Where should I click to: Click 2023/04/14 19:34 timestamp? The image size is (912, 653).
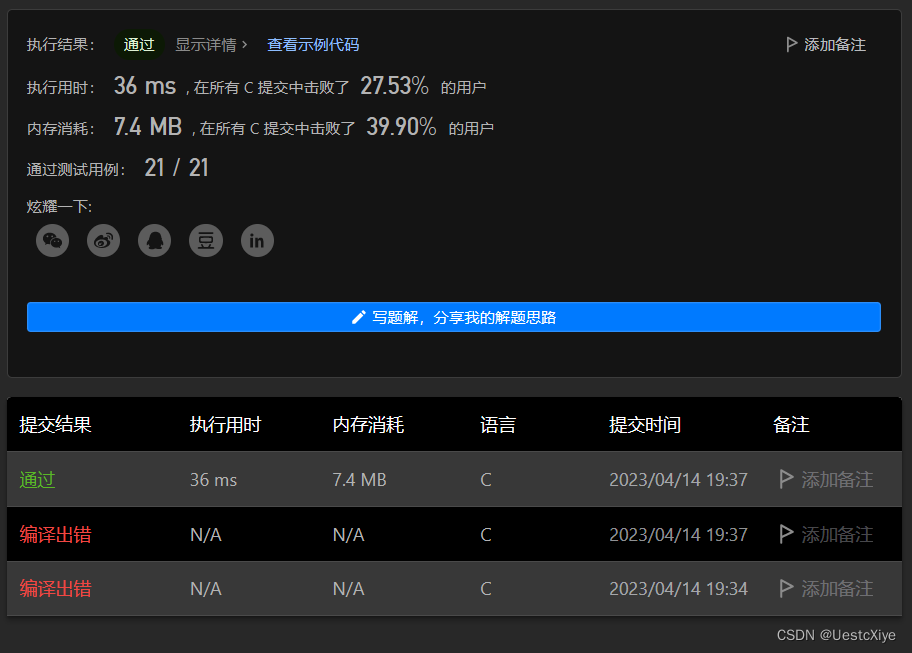click(678, 589)
